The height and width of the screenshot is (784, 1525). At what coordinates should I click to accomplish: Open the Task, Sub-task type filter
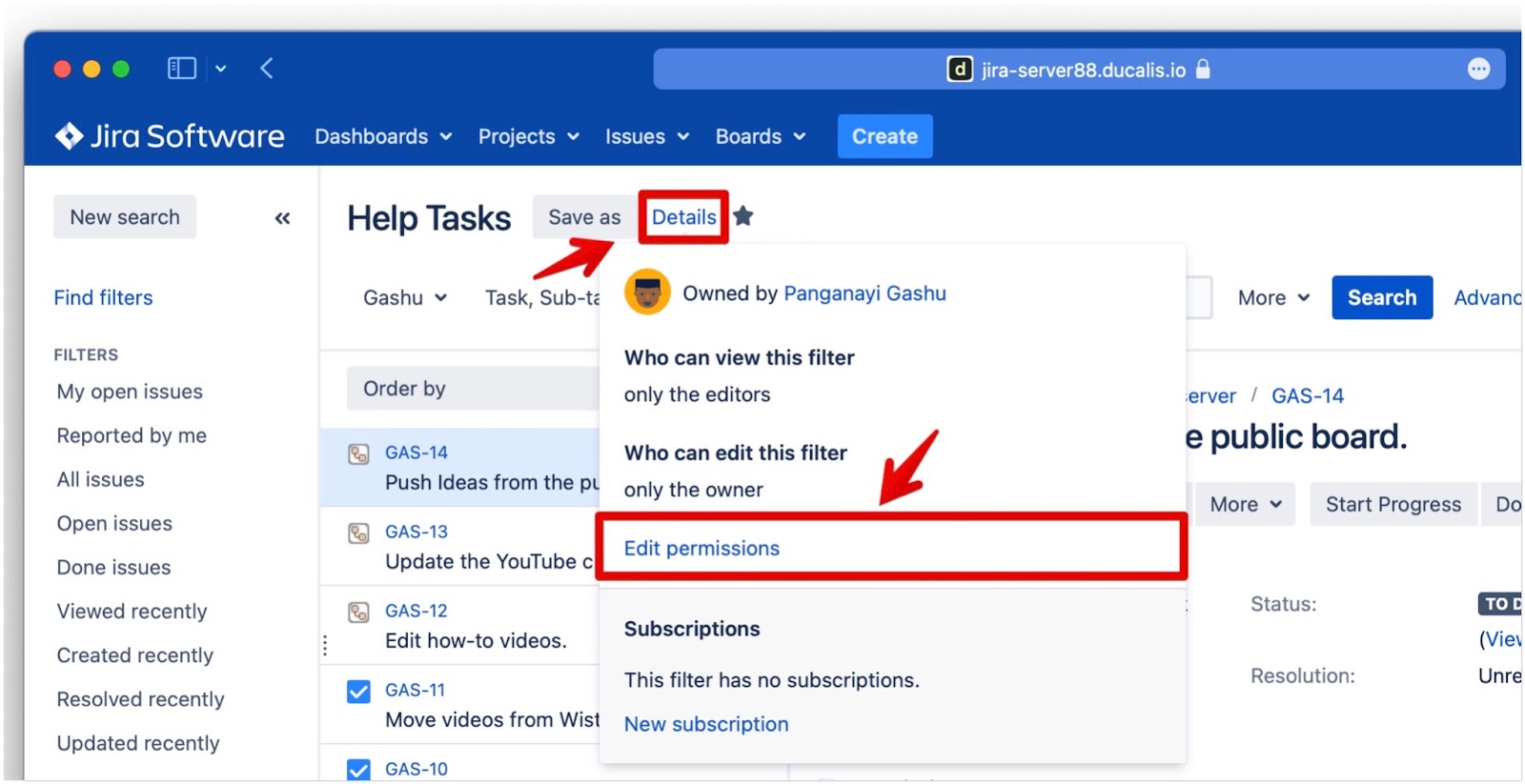pos(542,298)
